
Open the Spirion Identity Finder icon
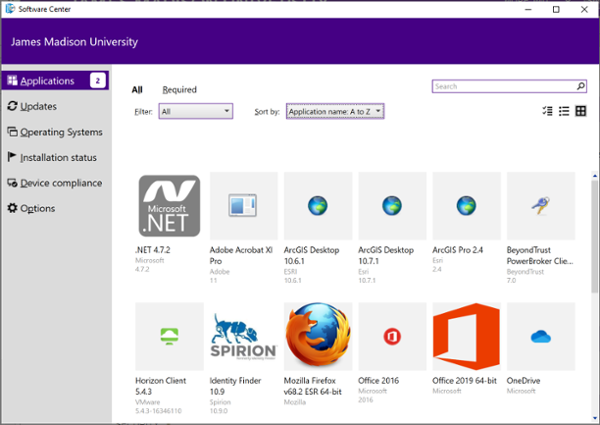point(244,337)
